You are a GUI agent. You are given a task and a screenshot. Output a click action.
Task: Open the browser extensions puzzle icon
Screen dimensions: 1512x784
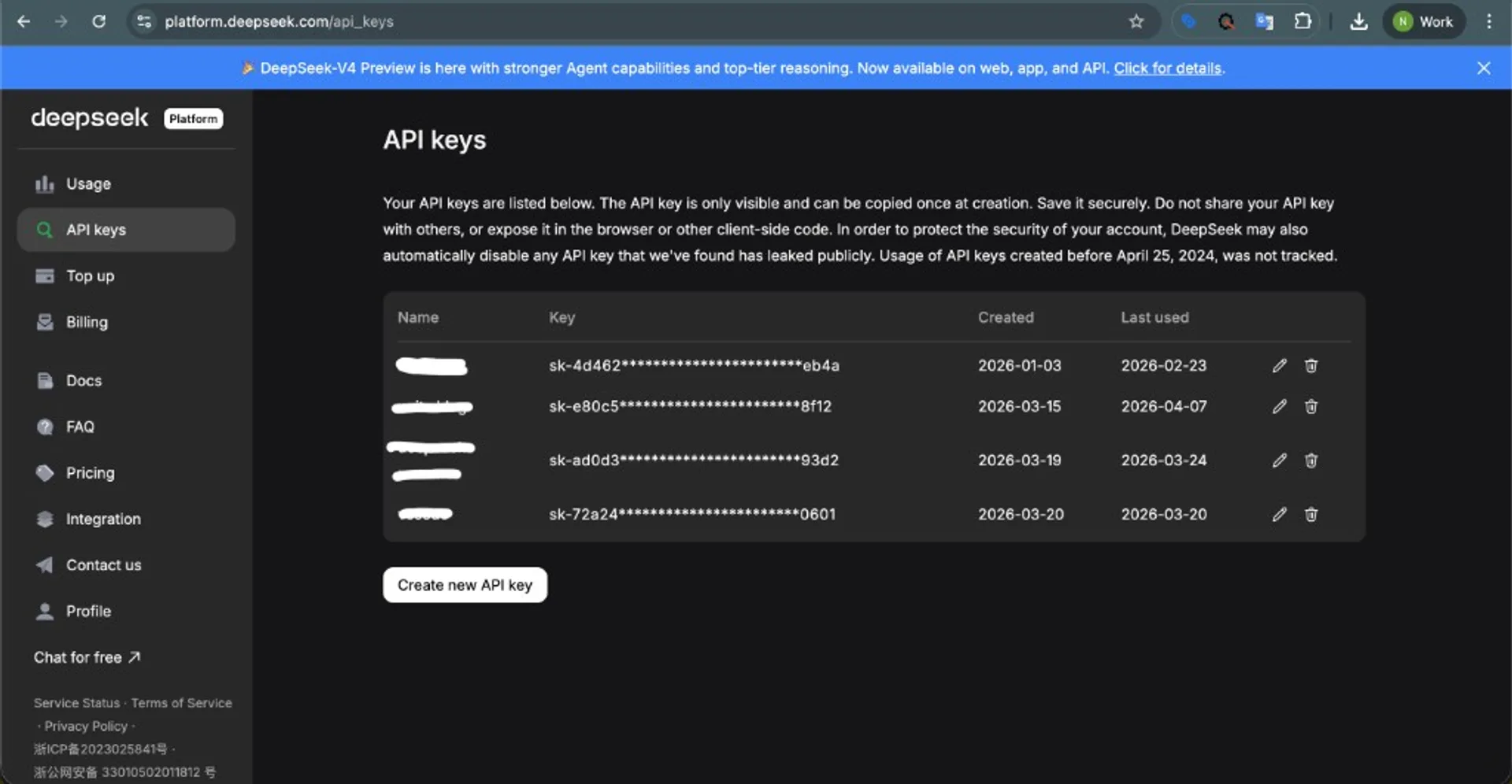tap(1303, 21)
